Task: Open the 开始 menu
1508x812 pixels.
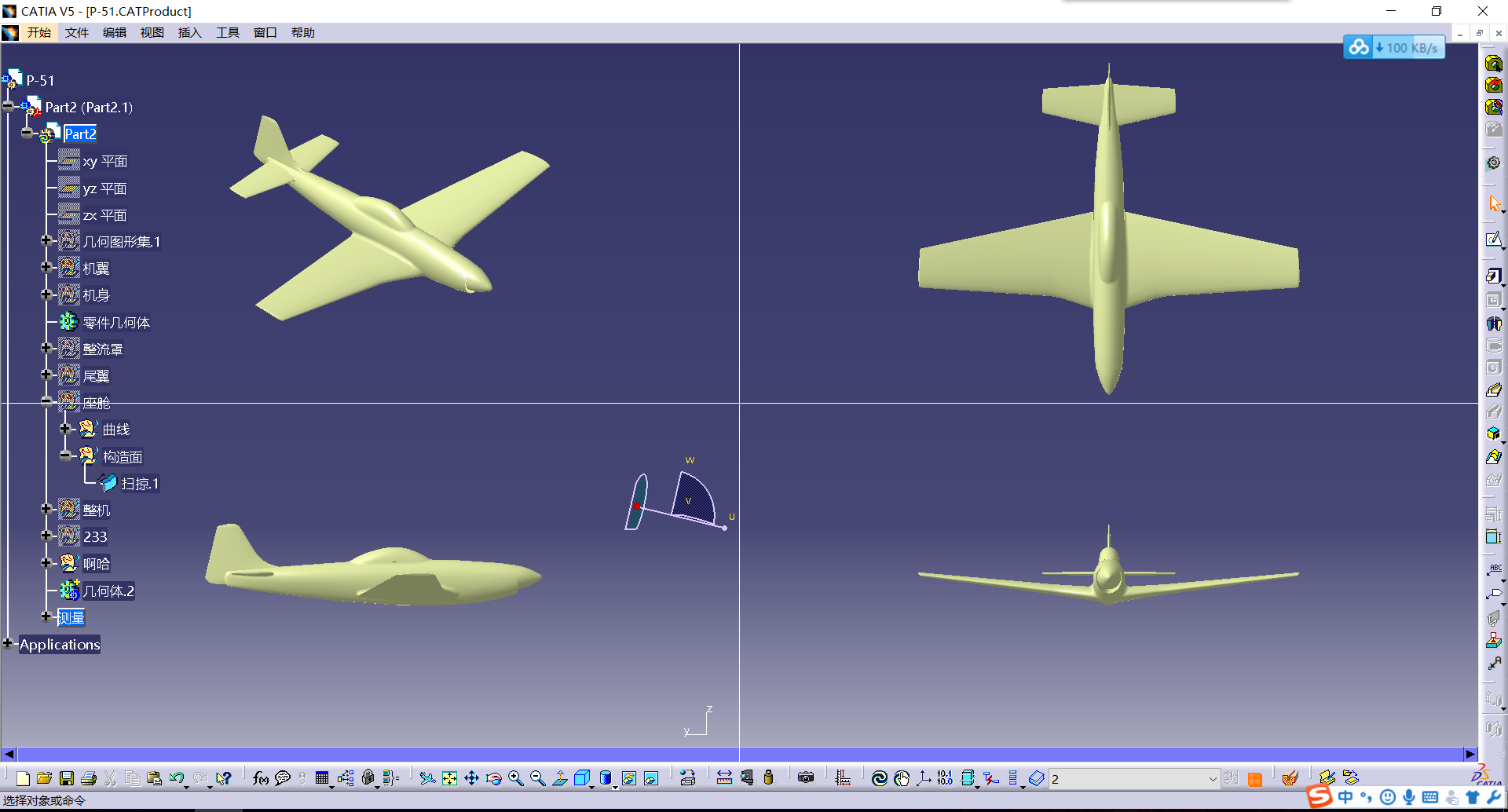Action: [x=39, y=32]
